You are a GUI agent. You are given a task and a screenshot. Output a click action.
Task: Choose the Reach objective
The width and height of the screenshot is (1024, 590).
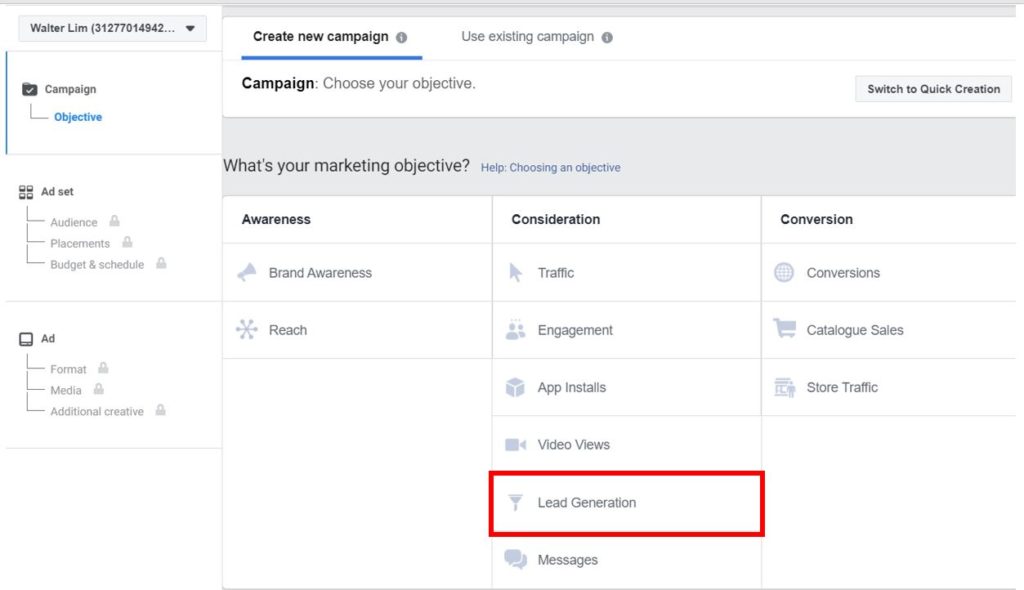tap(286, 329)
